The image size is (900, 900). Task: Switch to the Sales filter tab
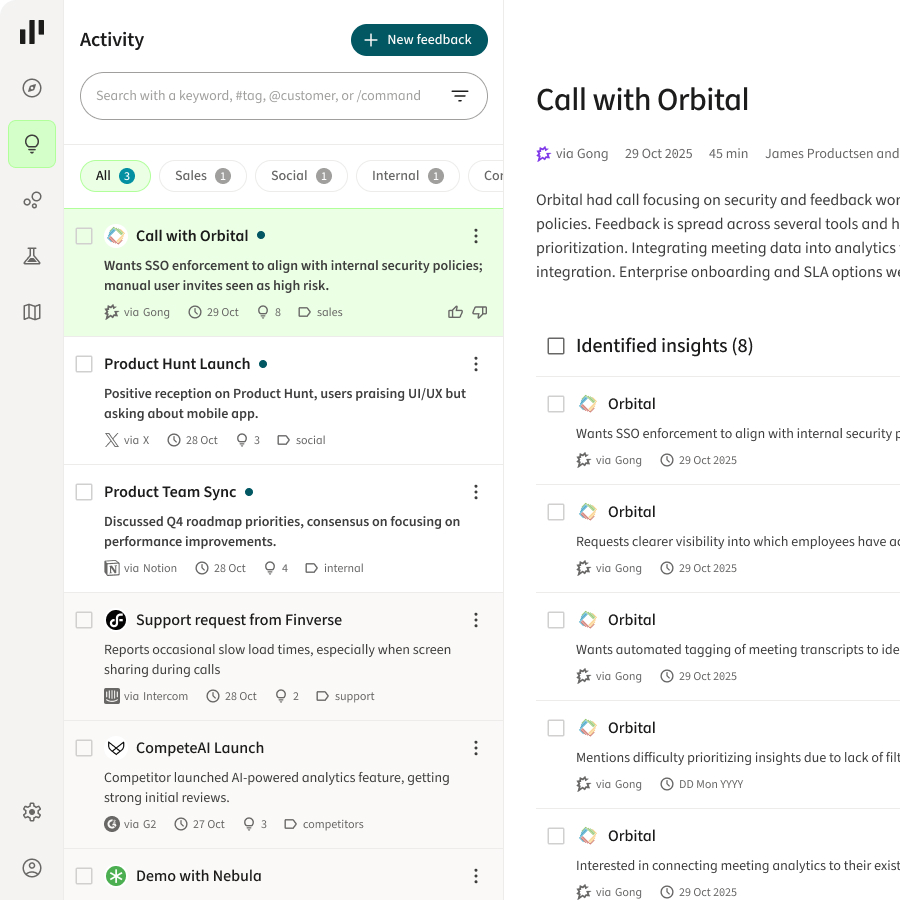coord(202,175)
